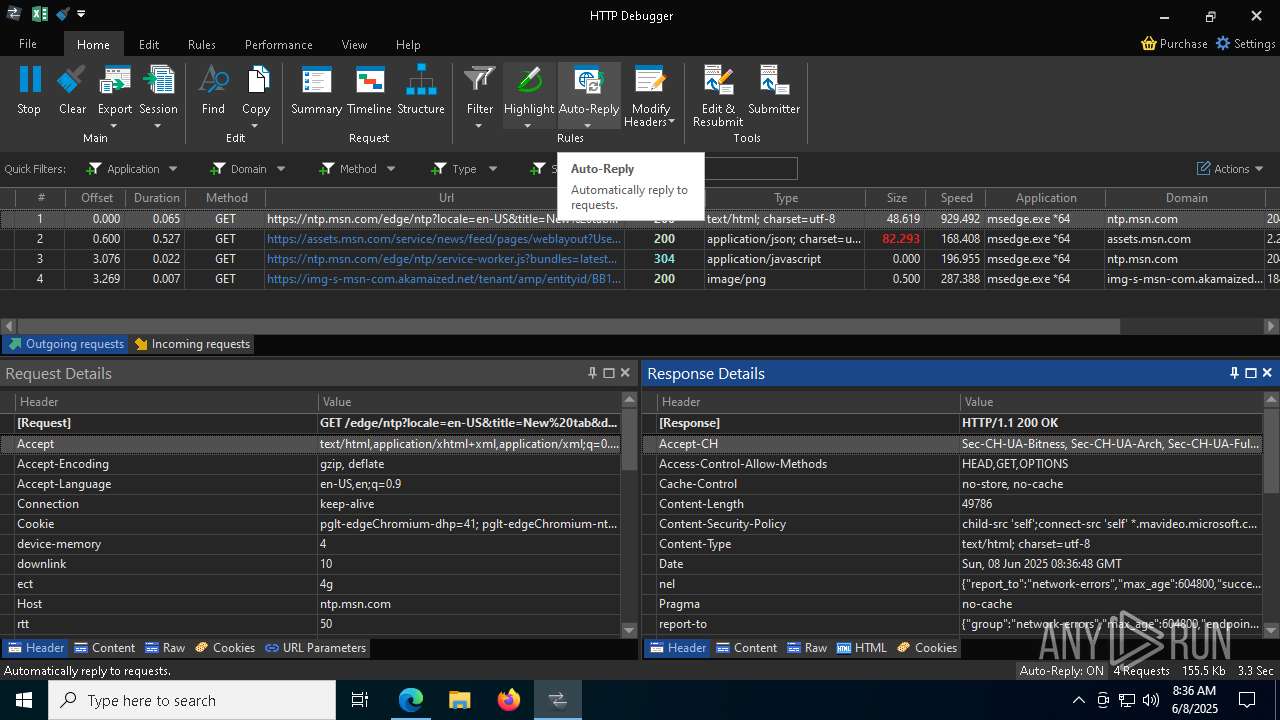Maximize the Response Details panel
This screenshot has width=1280, height=720.
pos(1250,373)
